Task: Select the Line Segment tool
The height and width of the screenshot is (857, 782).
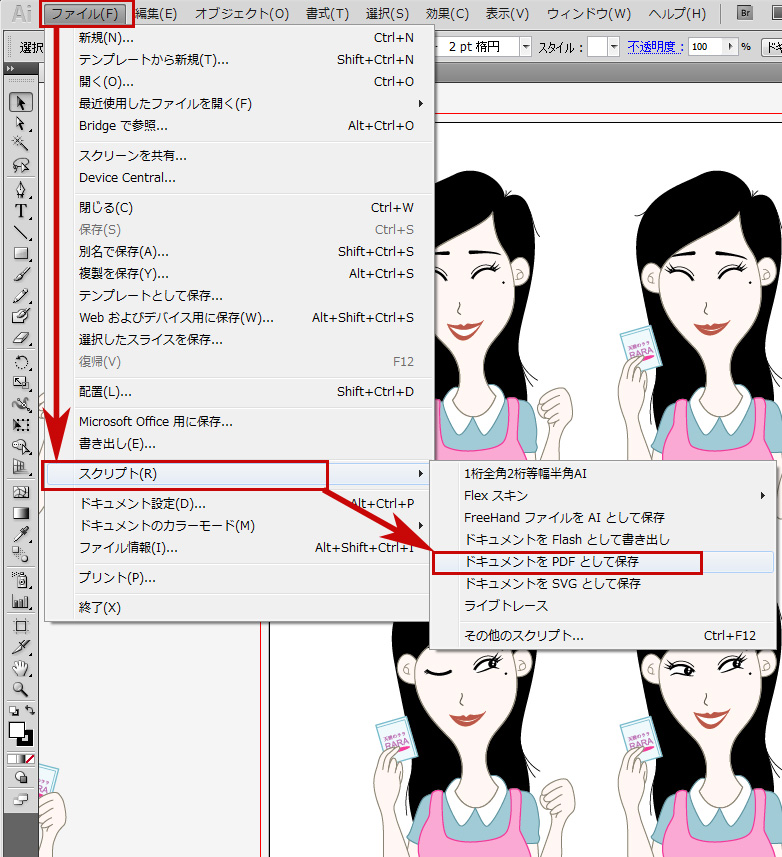Action: pyautogui.click(x=21, y=232)
